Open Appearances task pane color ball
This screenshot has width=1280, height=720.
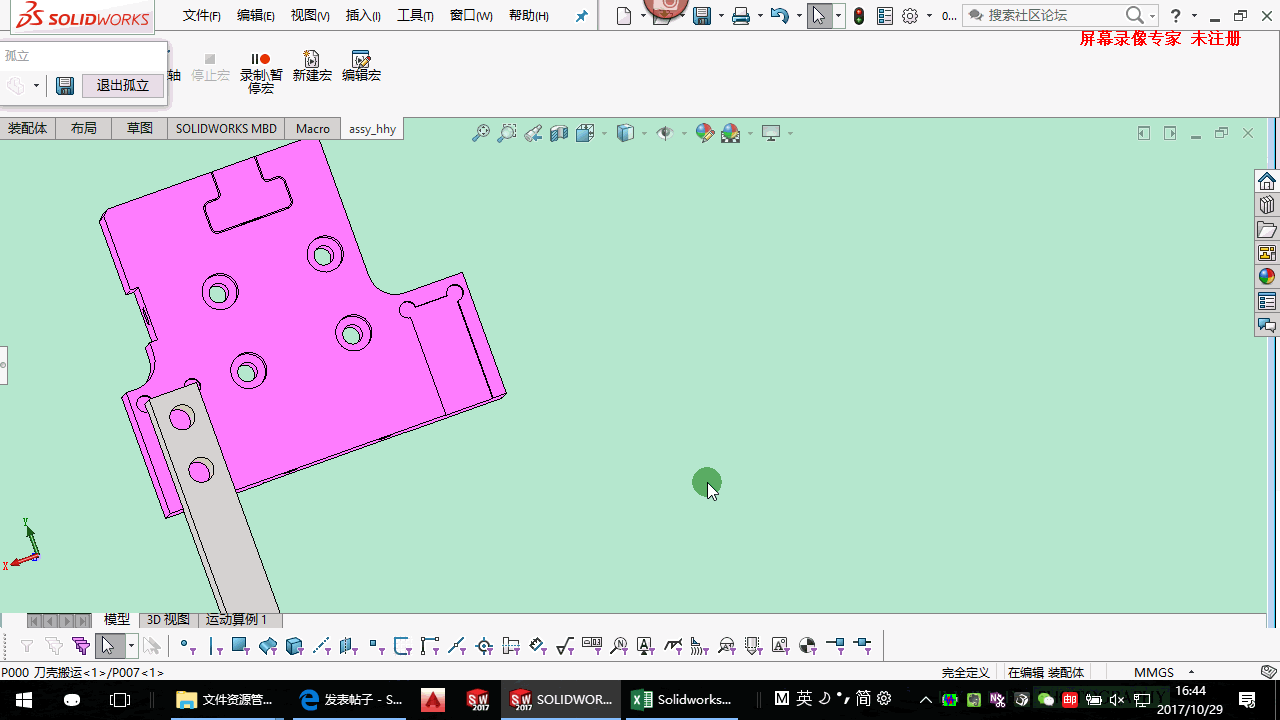[x=1267, y=277]
